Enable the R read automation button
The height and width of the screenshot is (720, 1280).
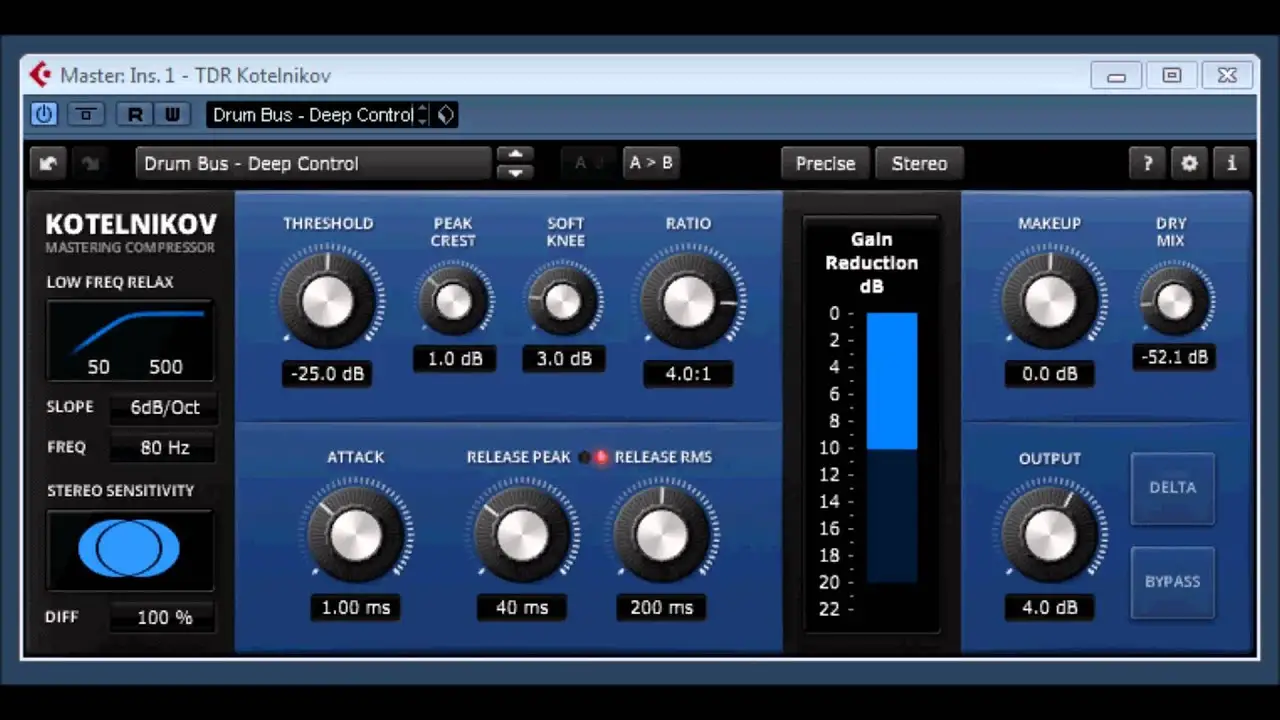[x=135, y=114]
